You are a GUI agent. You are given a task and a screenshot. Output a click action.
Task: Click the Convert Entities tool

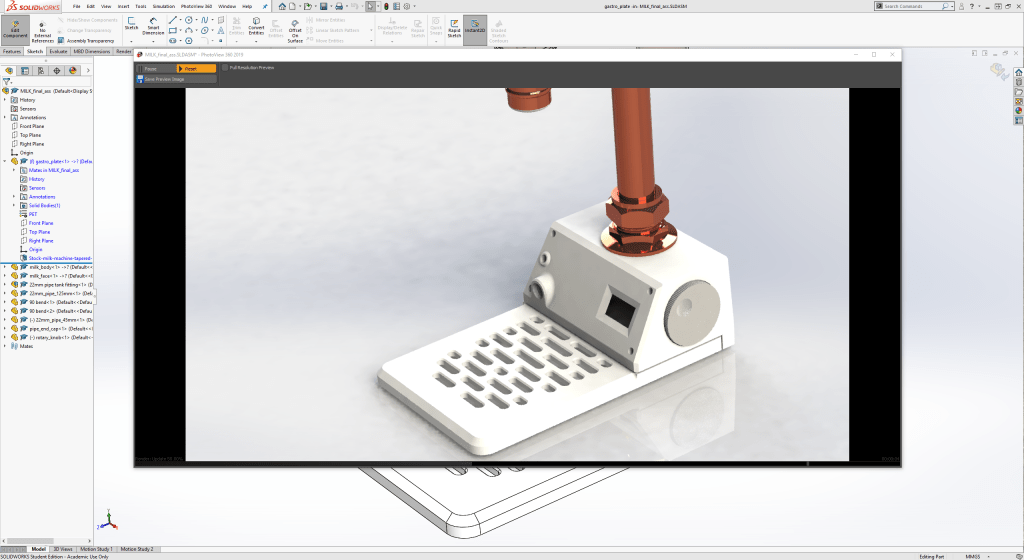click(x=256, y=27)
